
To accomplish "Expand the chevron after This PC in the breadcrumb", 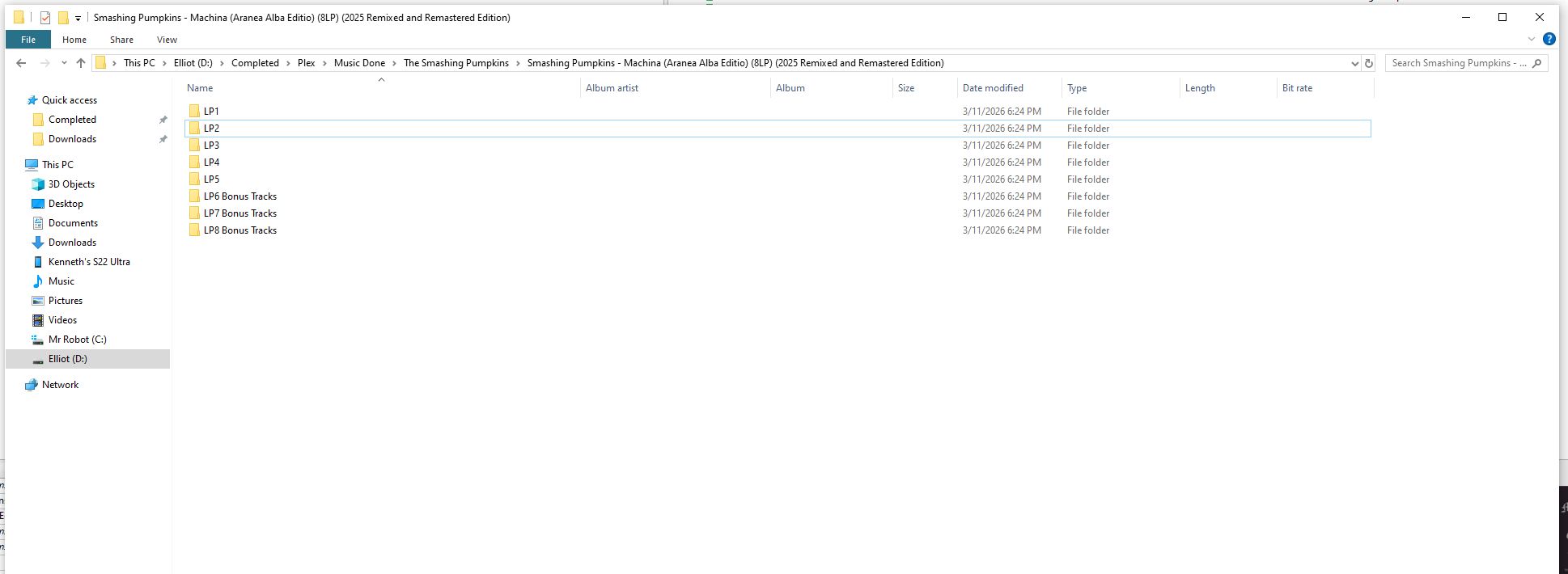I will coord(165,63).
